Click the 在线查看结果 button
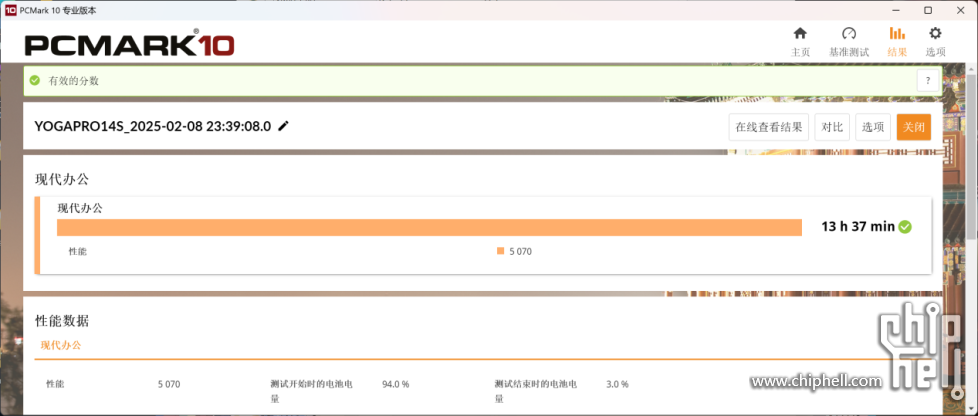This screenshot has height=416, width=978. coord(768,127)
